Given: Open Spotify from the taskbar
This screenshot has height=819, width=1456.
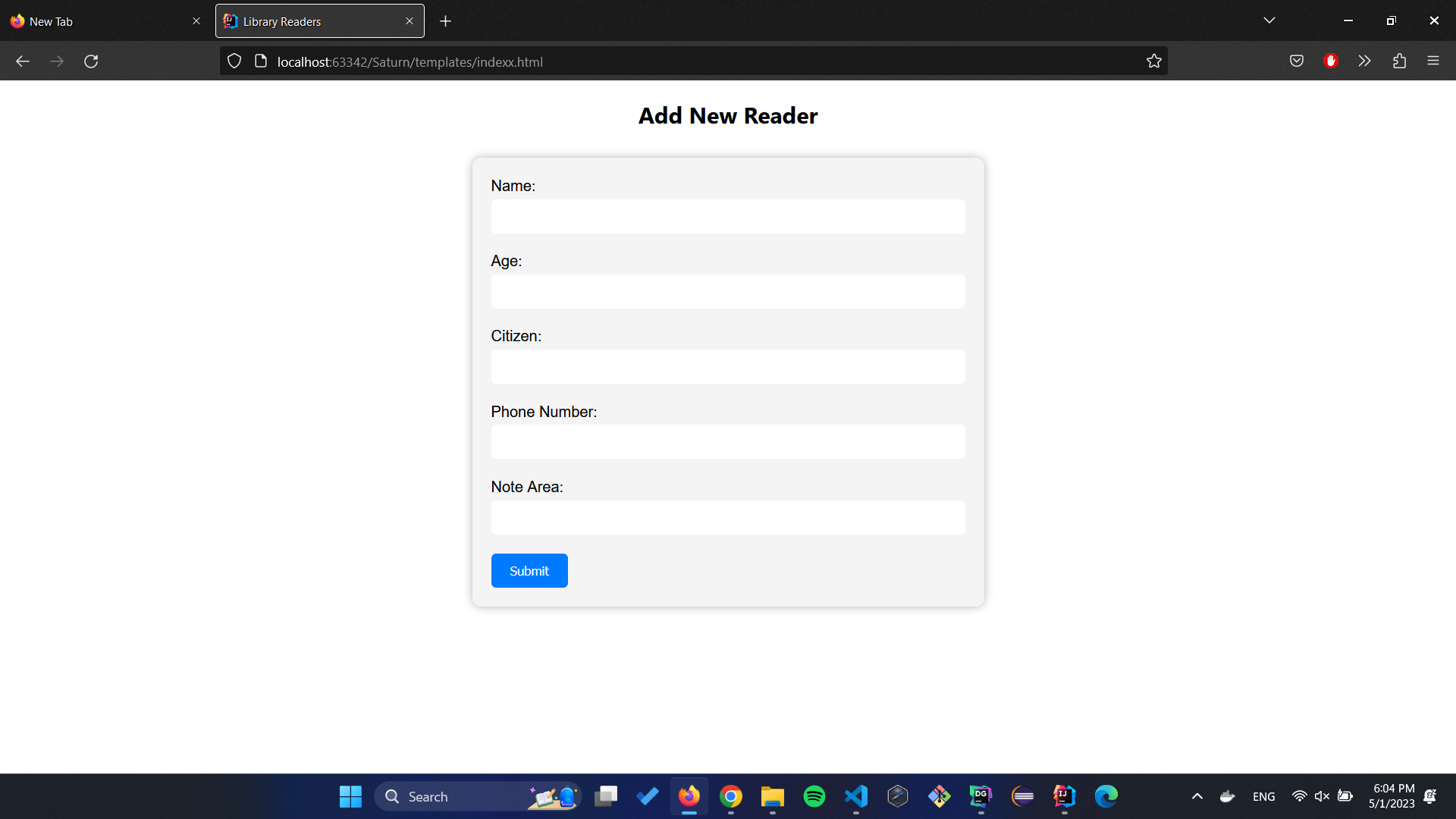Looking at the screenshot, I should pos(814,796).
